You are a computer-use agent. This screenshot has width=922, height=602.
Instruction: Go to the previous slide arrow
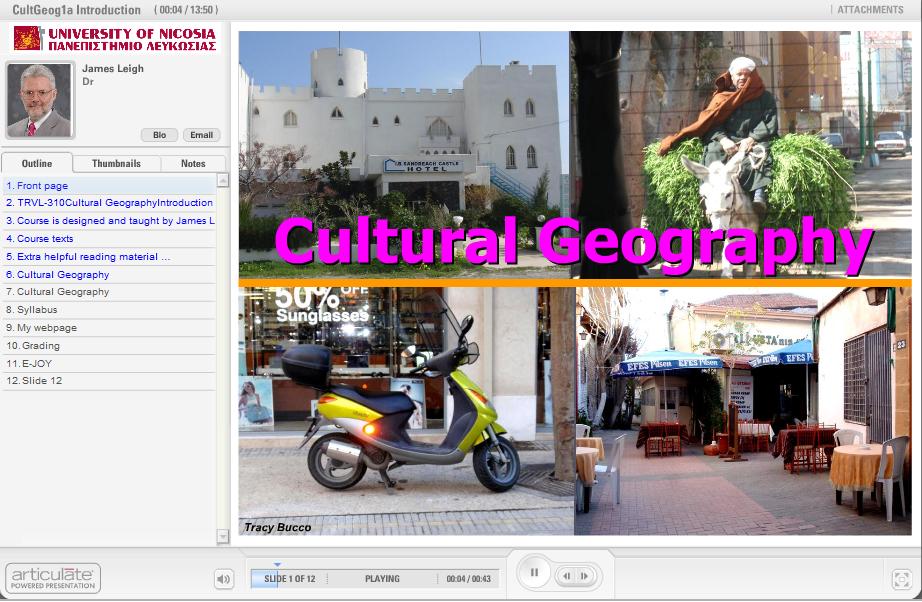[566, 576]
